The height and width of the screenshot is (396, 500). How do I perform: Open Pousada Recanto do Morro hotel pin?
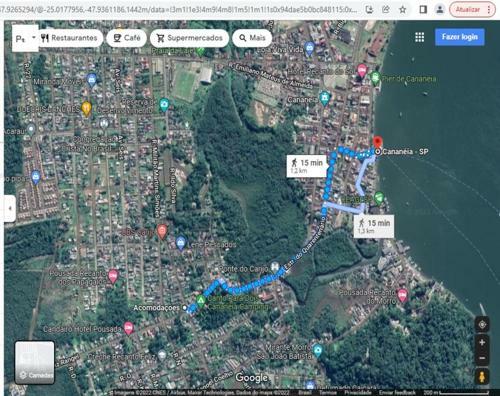[x=403, y=295]
